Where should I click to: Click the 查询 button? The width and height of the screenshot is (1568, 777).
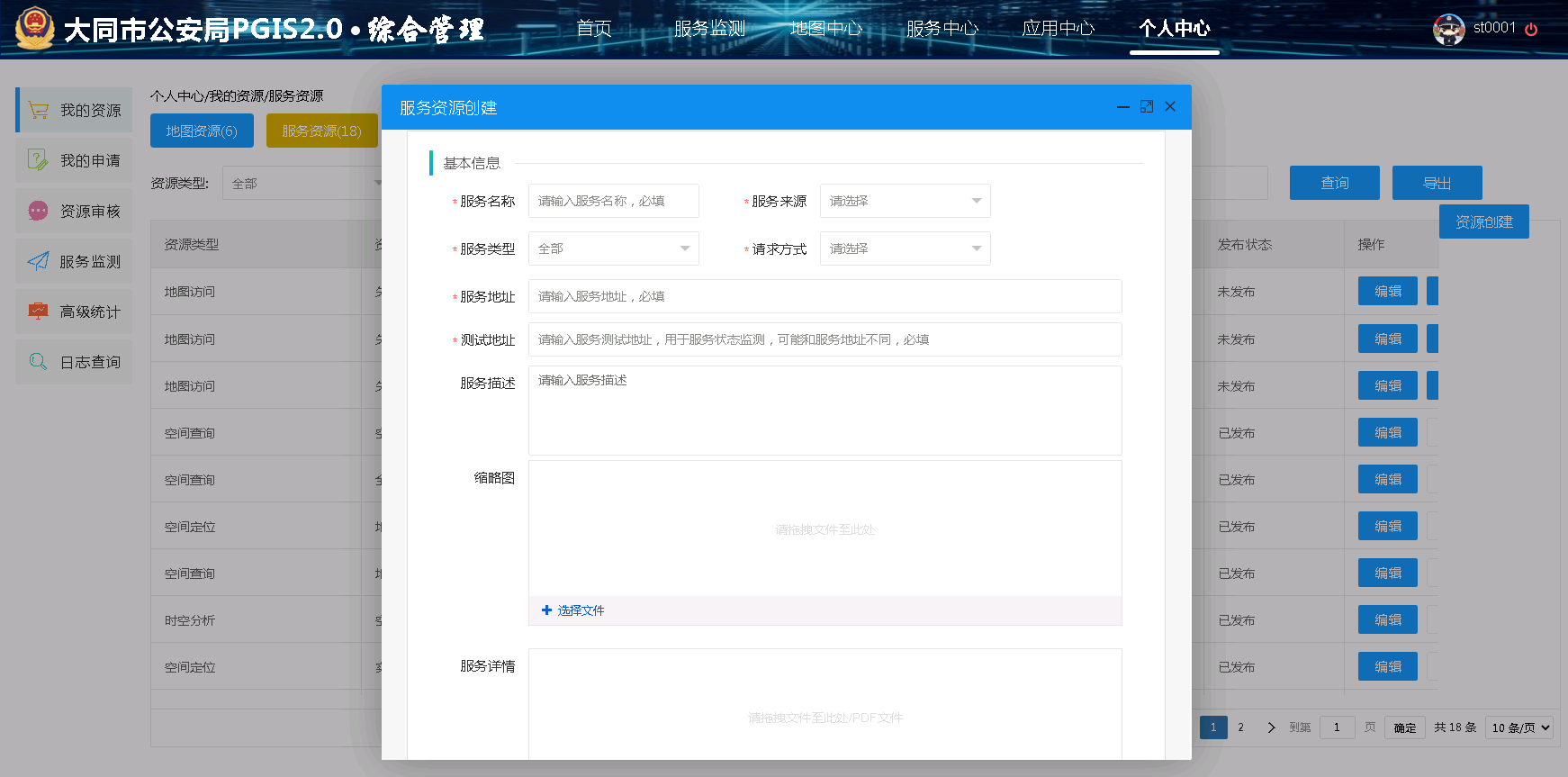1335,183
